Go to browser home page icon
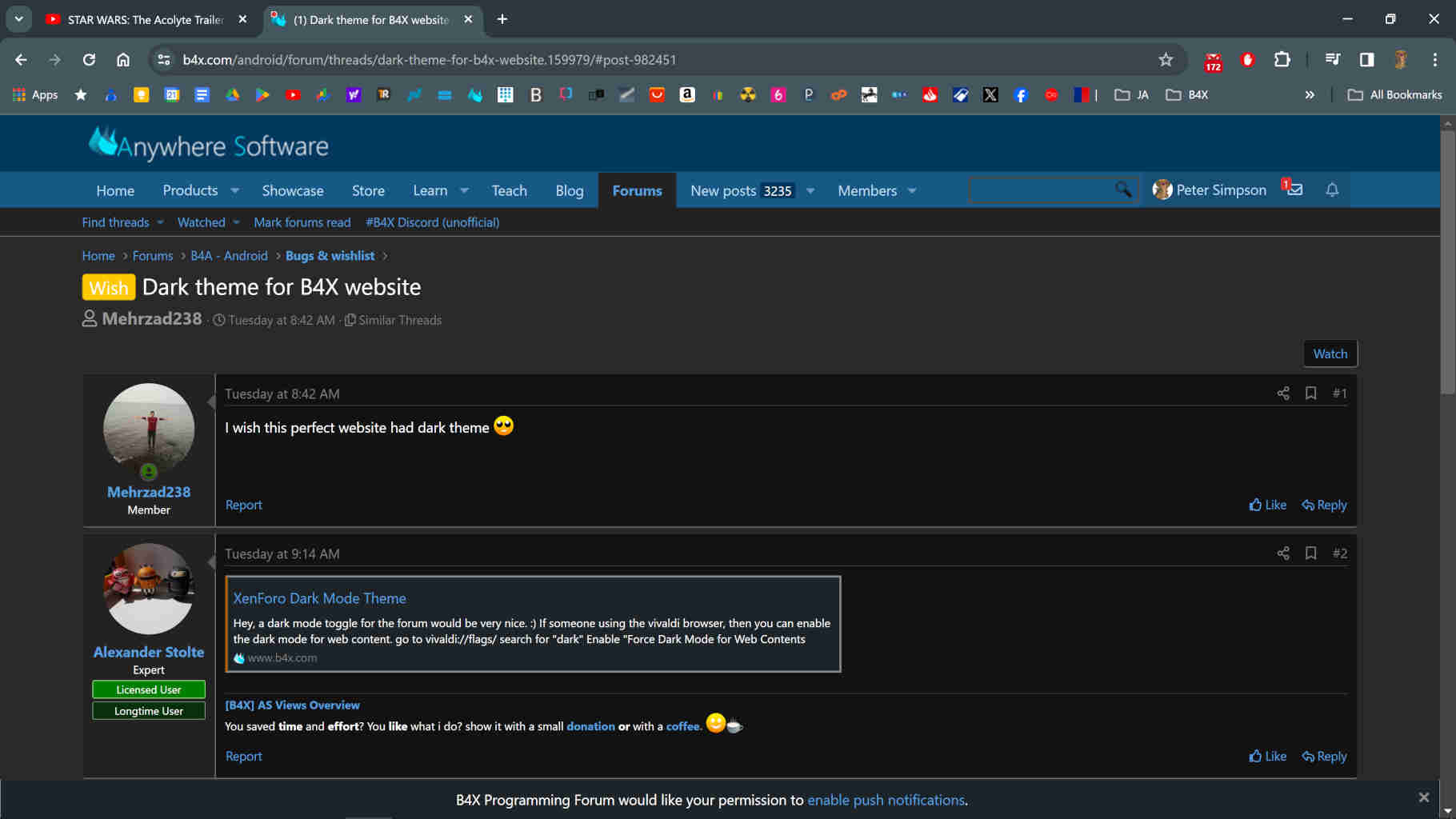Viewport: 1456px width, 819px height. point(123,59)
